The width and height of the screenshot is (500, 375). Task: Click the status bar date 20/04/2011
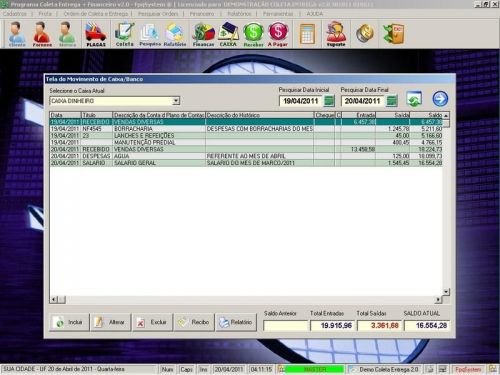[x=229, y=369]
